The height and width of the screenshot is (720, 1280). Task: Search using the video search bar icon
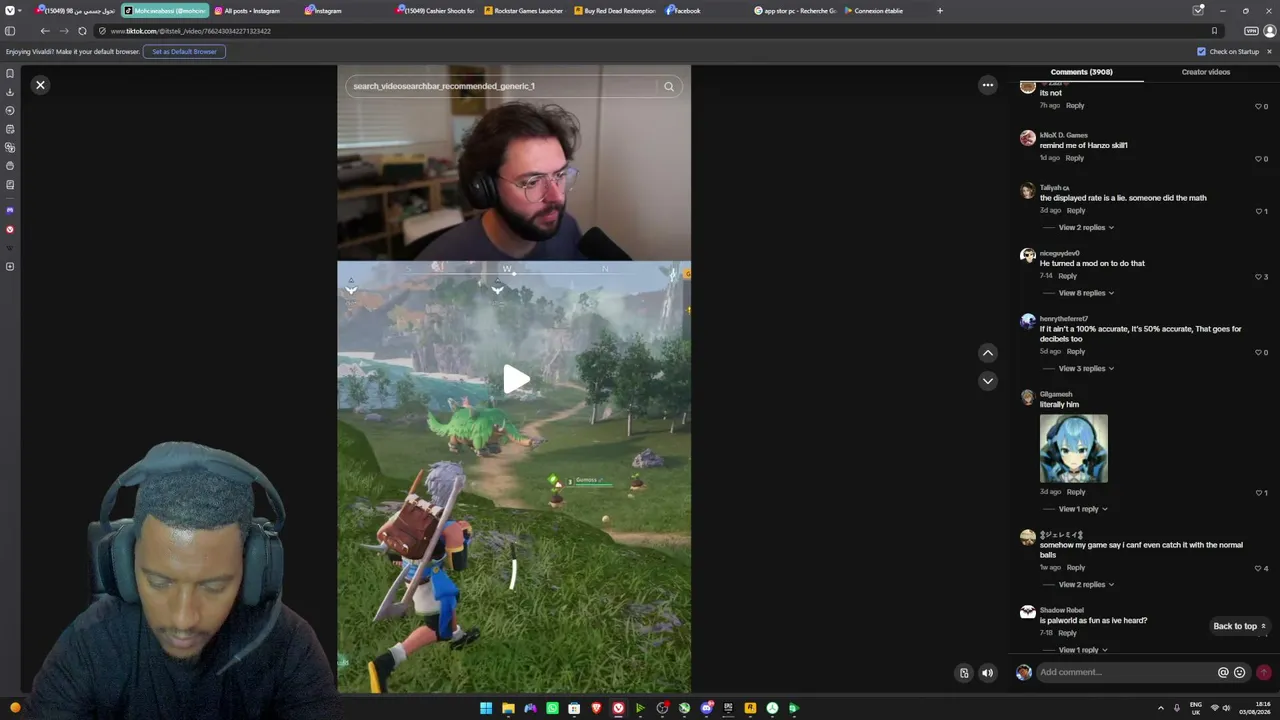point(669,86)
